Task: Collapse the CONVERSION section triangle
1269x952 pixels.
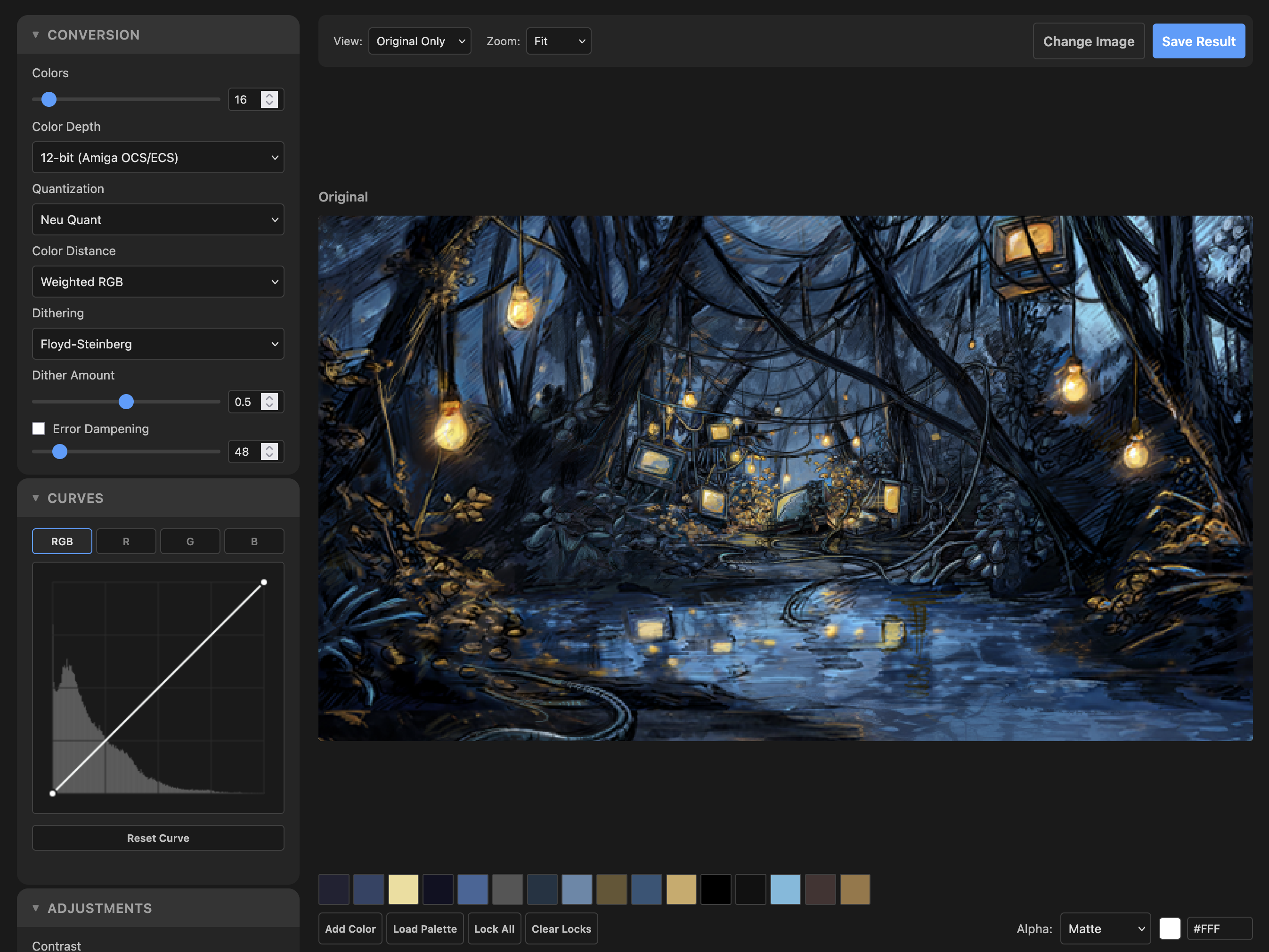Action: point(36,35)
